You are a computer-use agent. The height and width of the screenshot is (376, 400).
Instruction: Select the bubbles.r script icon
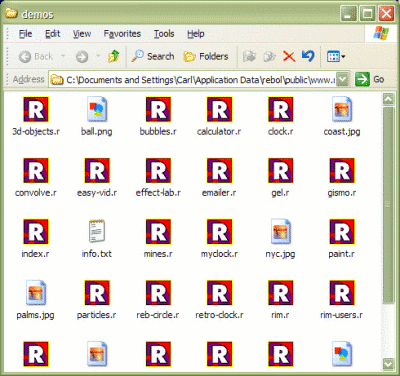158,109
